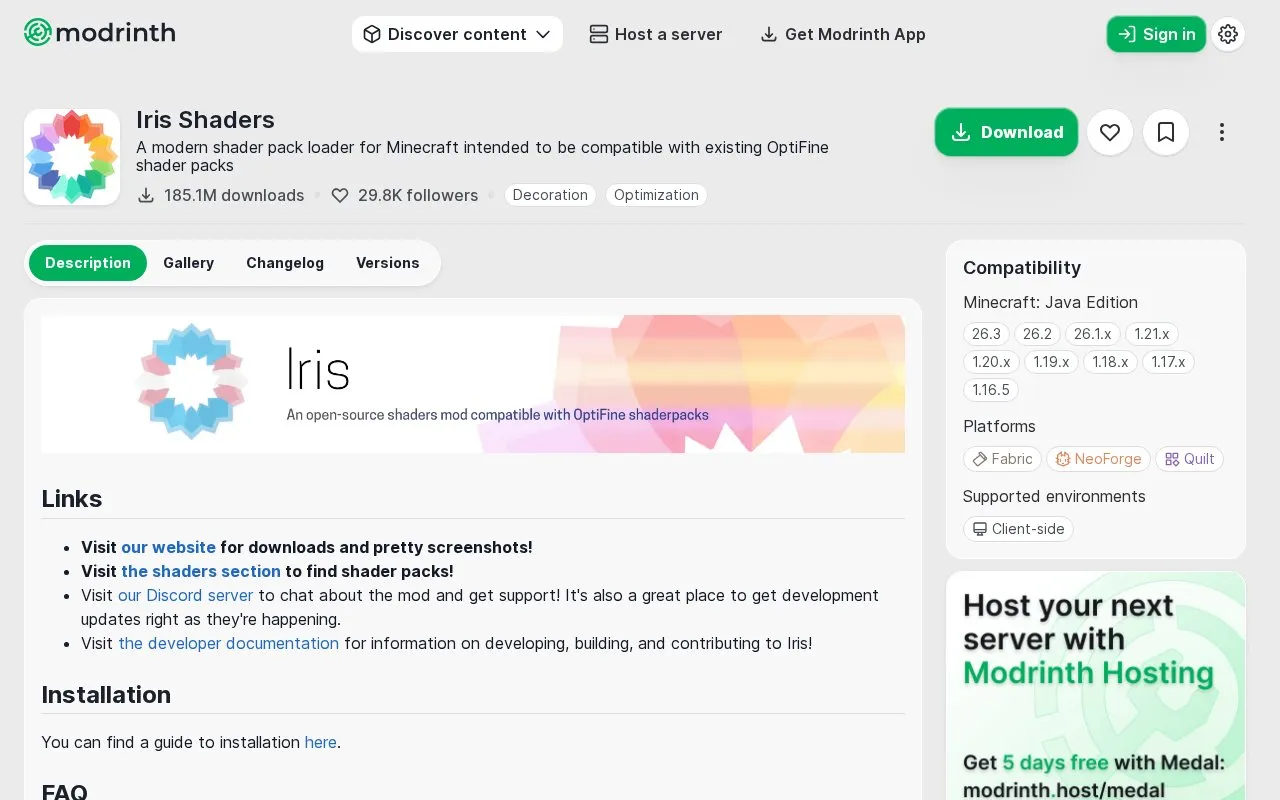Image resolution: width=1280 pixels, height=800 pixels.
Task: Follow the 'our website' link
Action: pyautogui.click(x=168, y=547)
